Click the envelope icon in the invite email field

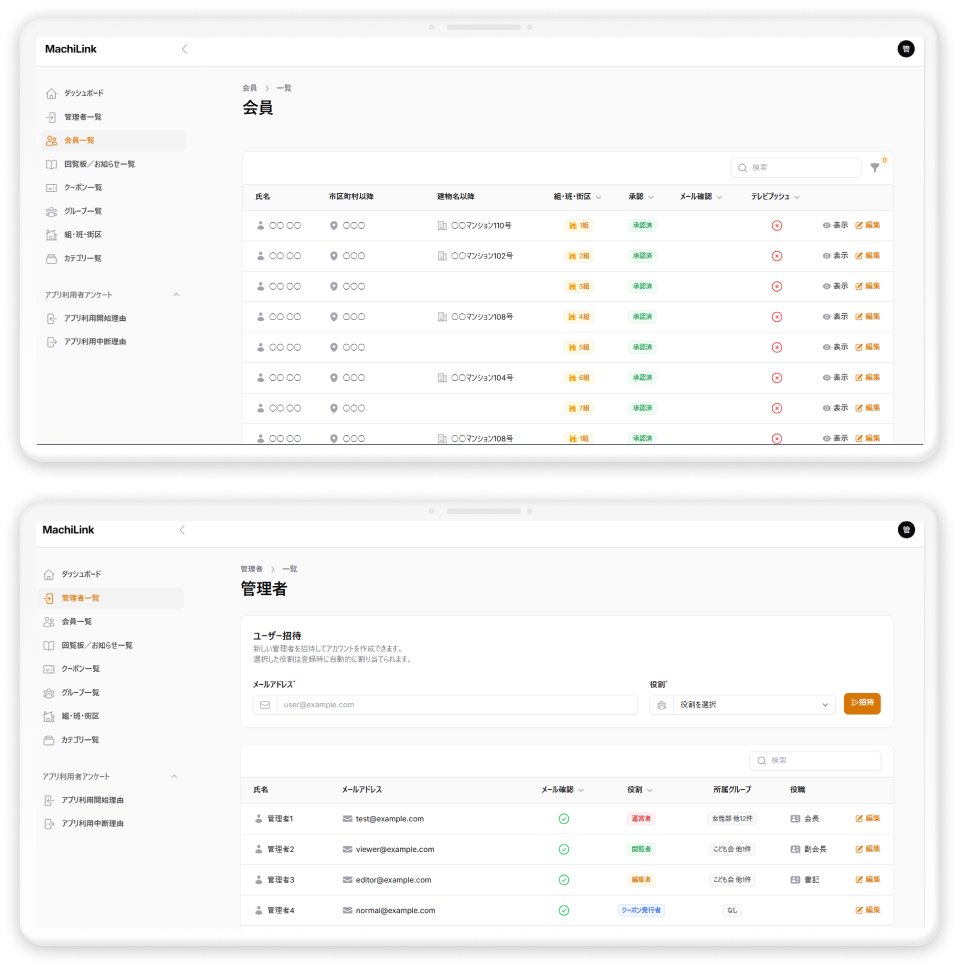265,705
